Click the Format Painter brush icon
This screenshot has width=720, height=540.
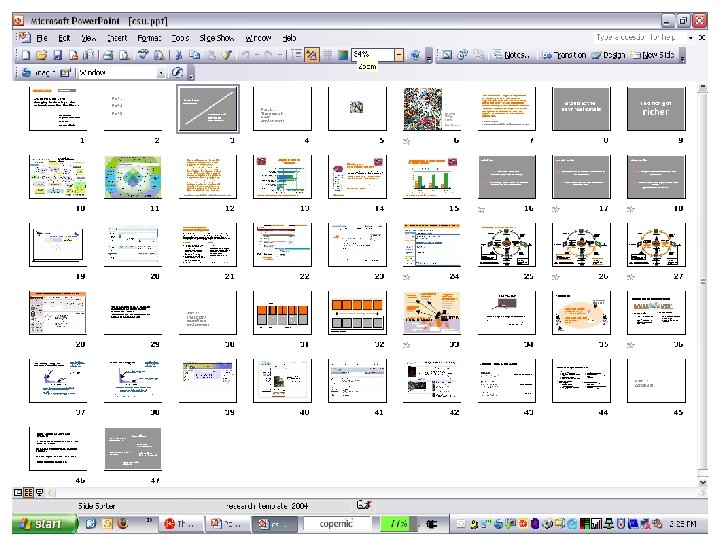226,55
